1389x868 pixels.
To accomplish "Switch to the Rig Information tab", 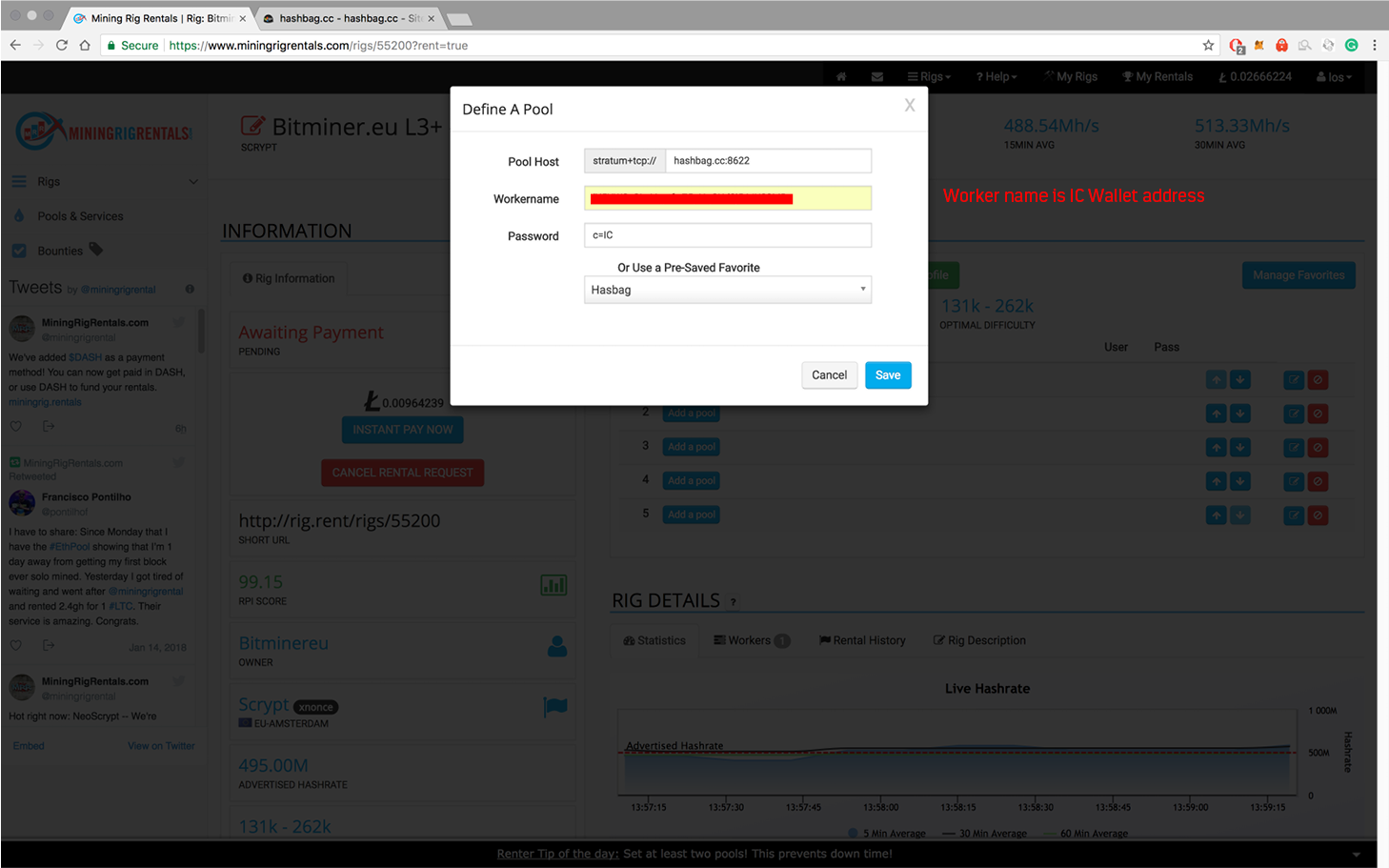I will point(289,278).
